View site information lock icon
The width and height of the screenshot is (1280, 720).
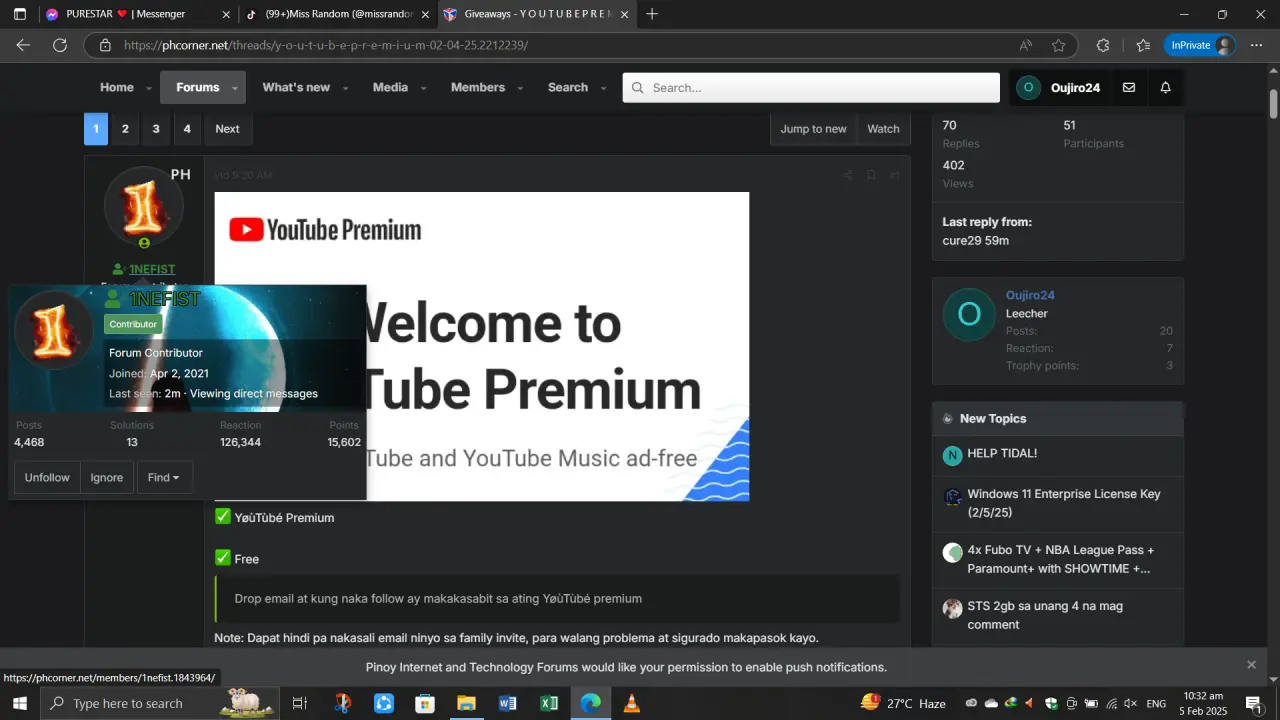104,45
